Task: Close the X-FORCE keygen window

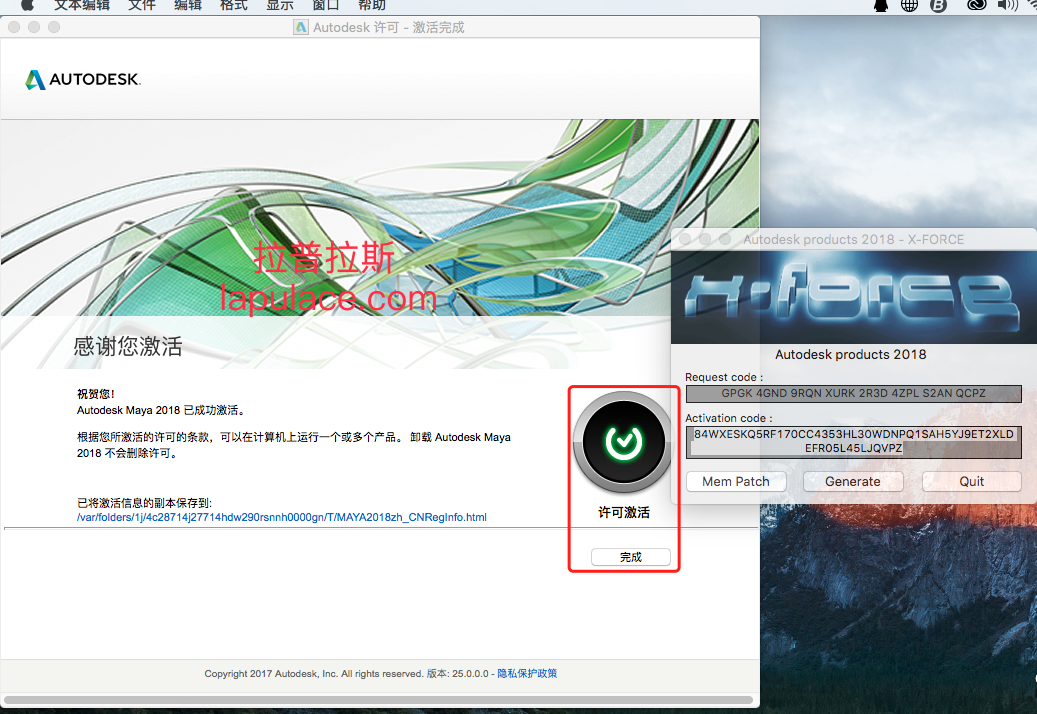Action: 685,239
